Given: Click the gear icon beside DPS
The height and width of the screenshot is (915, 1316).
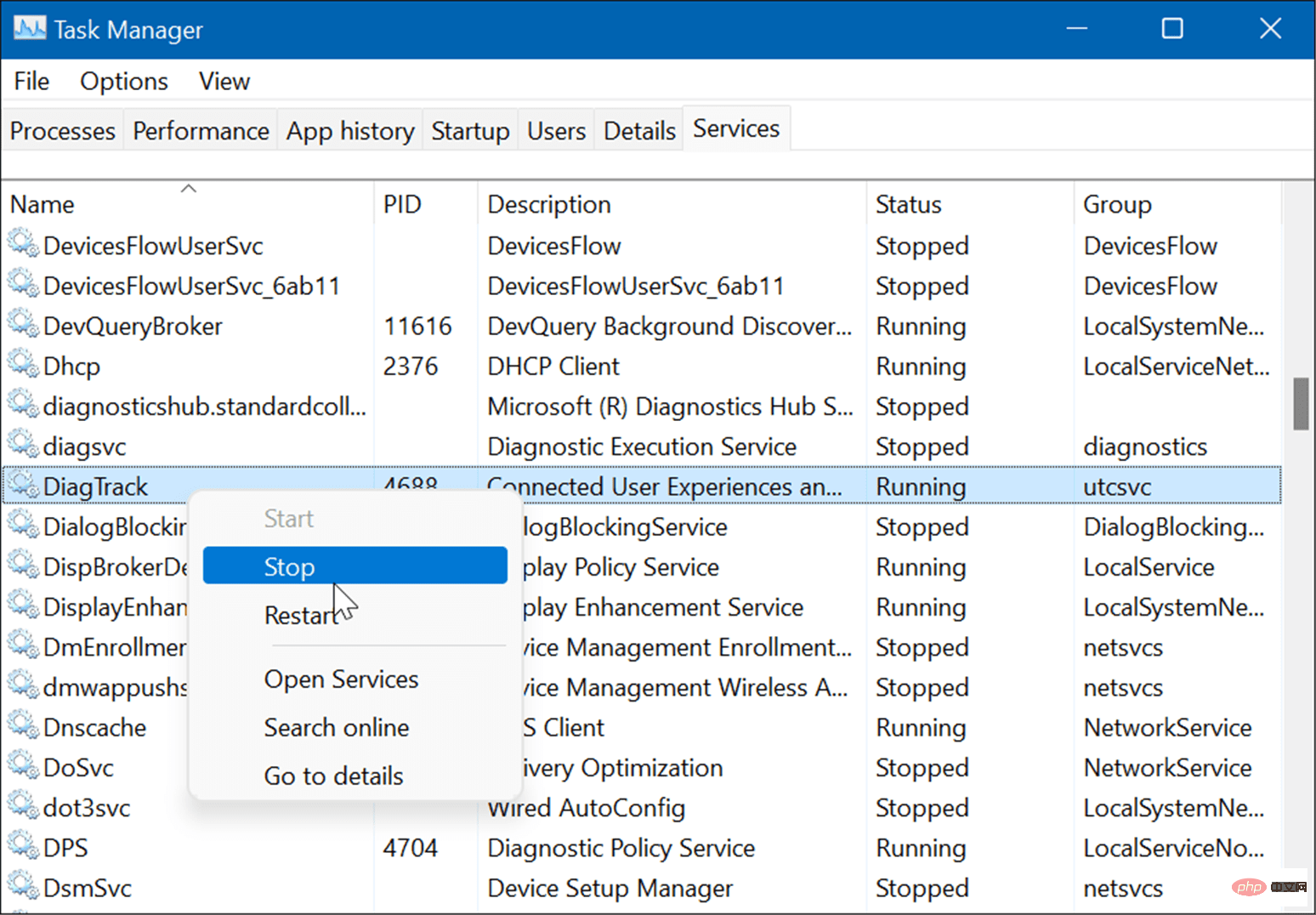Looking at the screenshot, I should (24, 846).
